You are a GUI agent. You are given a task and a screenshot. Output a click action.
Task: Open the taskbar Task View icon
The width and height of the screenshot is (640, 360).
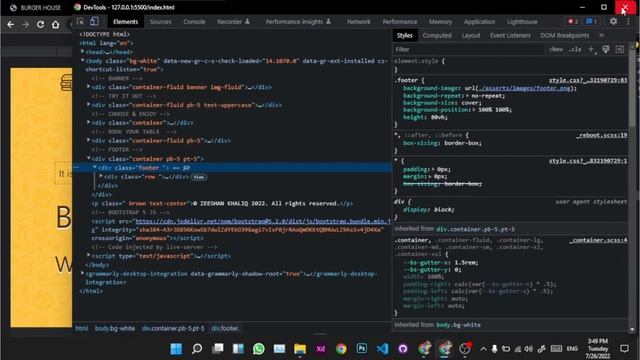click(218, 349)
